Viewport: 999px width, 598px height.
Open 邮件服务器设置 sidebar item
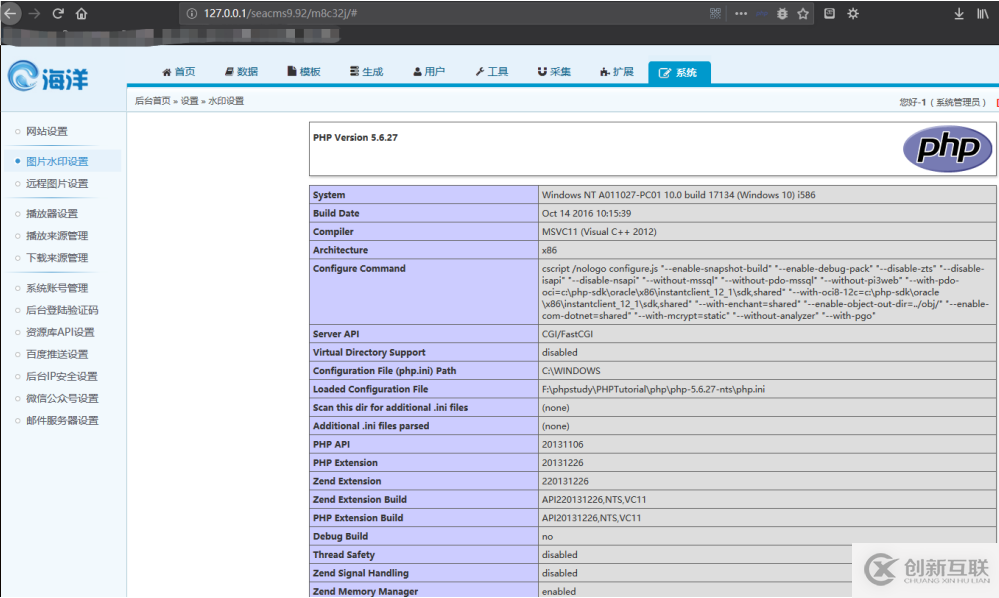tap(62, 421)
